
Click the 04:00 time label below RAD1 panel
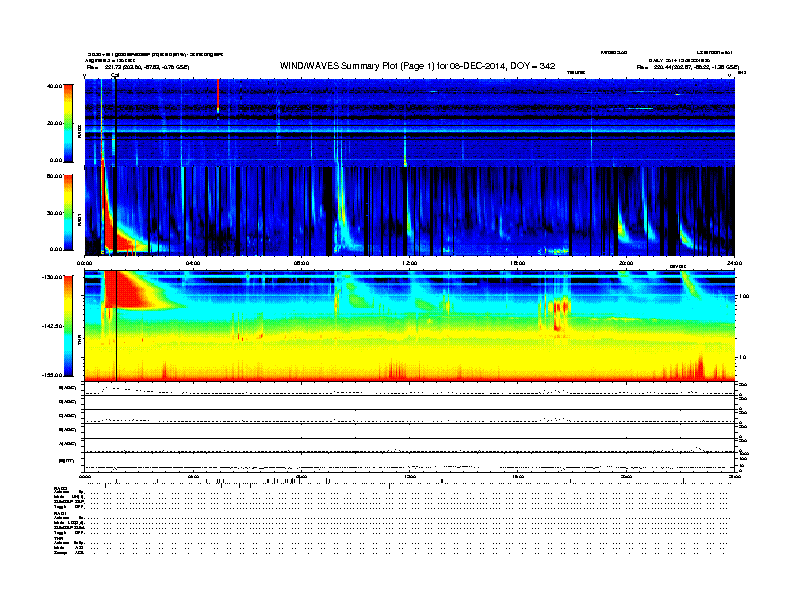[x=193, y=263]
